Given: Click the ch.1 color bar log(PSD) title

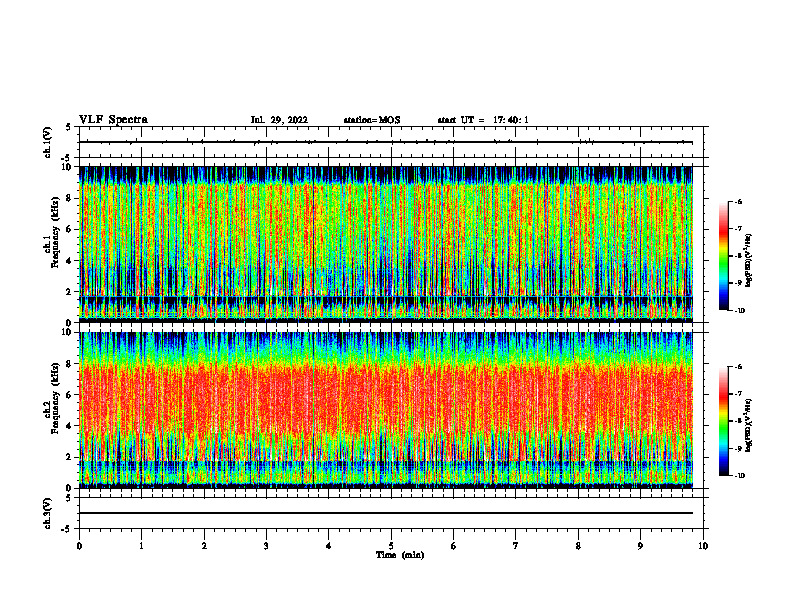Looking at the screenshot, I should [x=749, y=261].
